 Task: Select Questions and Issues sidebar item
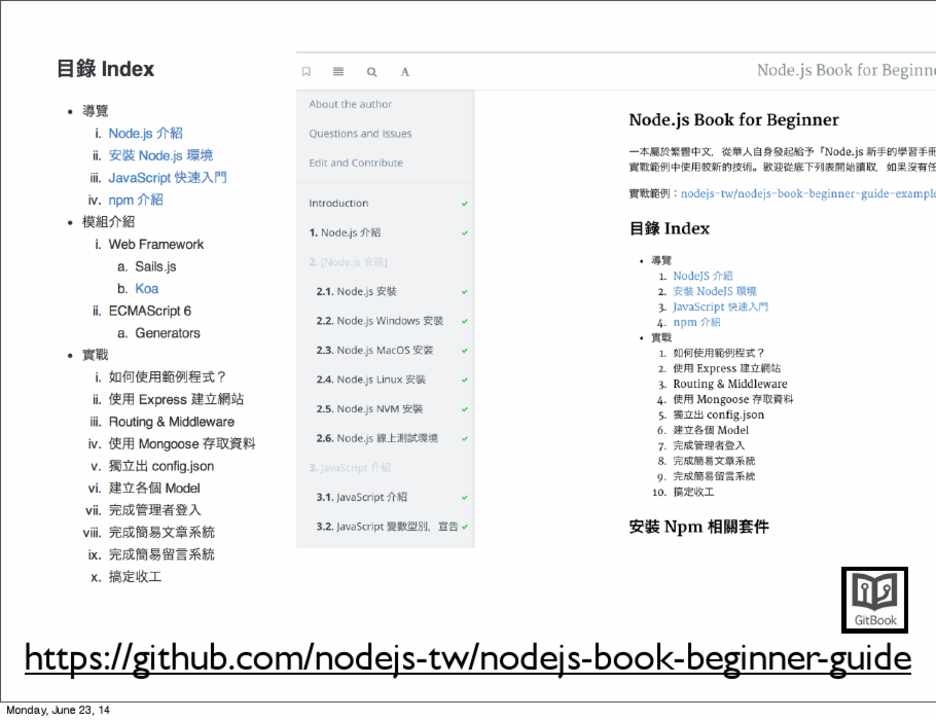click(x=360, y=134)
